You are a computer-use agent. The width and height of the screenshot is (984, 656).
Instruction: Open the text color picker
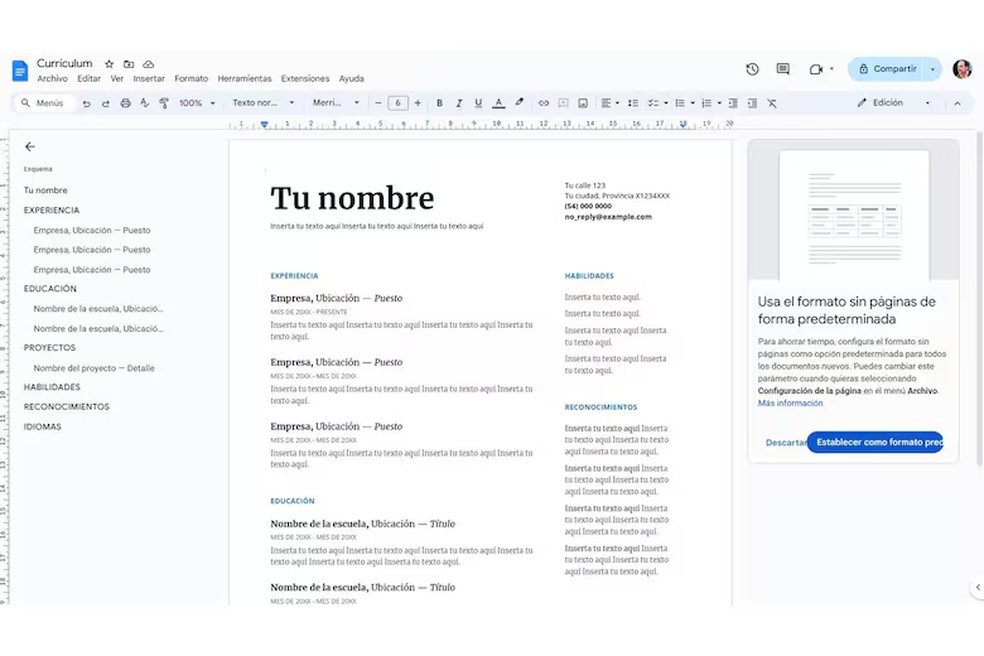tap(498, 103)
